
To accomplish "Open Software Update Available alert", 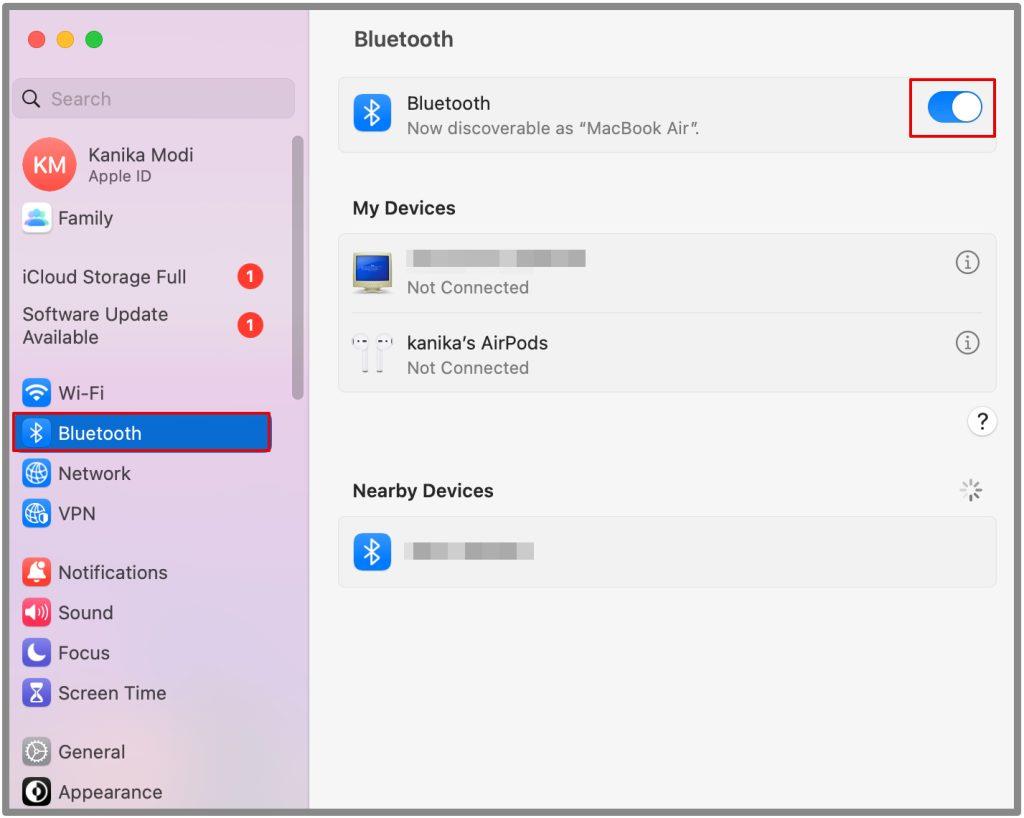I will coord(142,326).
